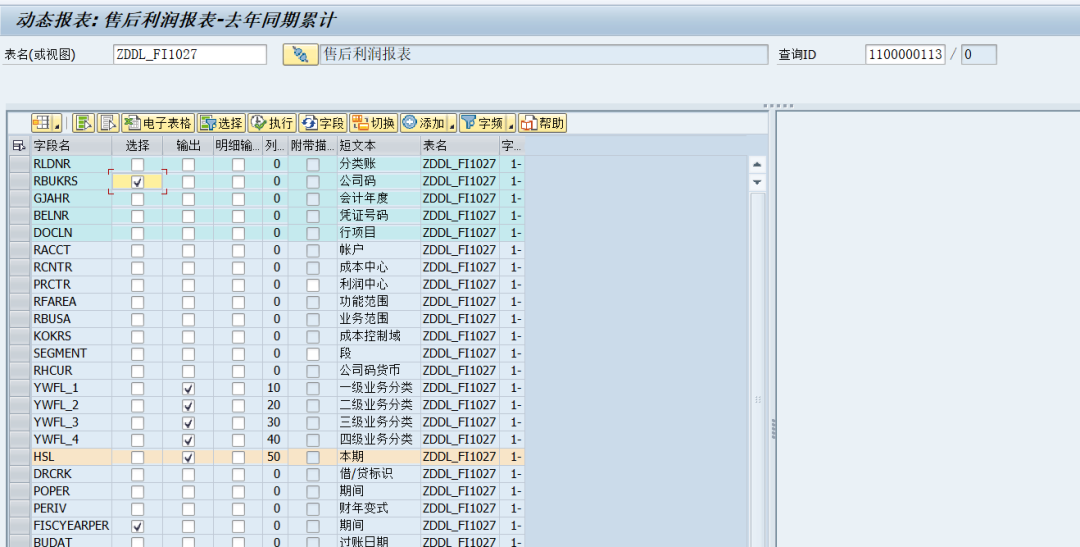Screen dimensions: 1080x547
Task: Uncheck 输出 checkbox for HSL
Action: point(188,457)
